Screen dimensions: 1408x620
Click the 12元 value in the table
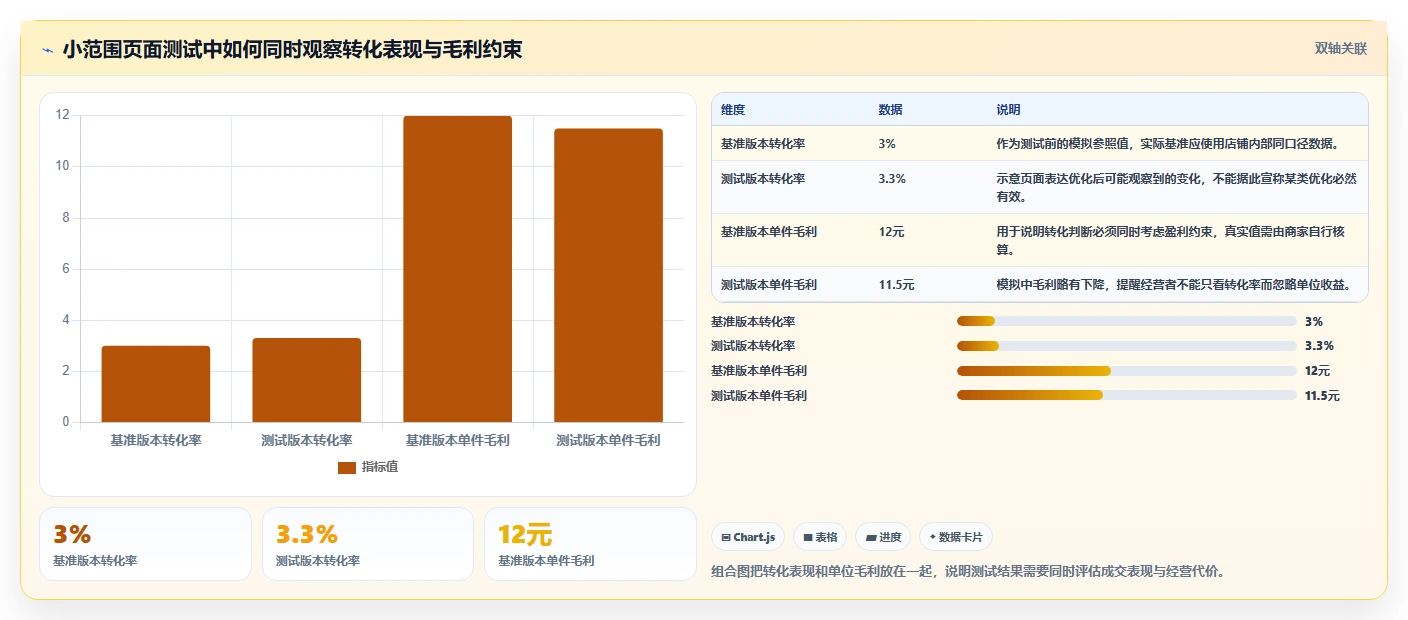tap(892, 232)
